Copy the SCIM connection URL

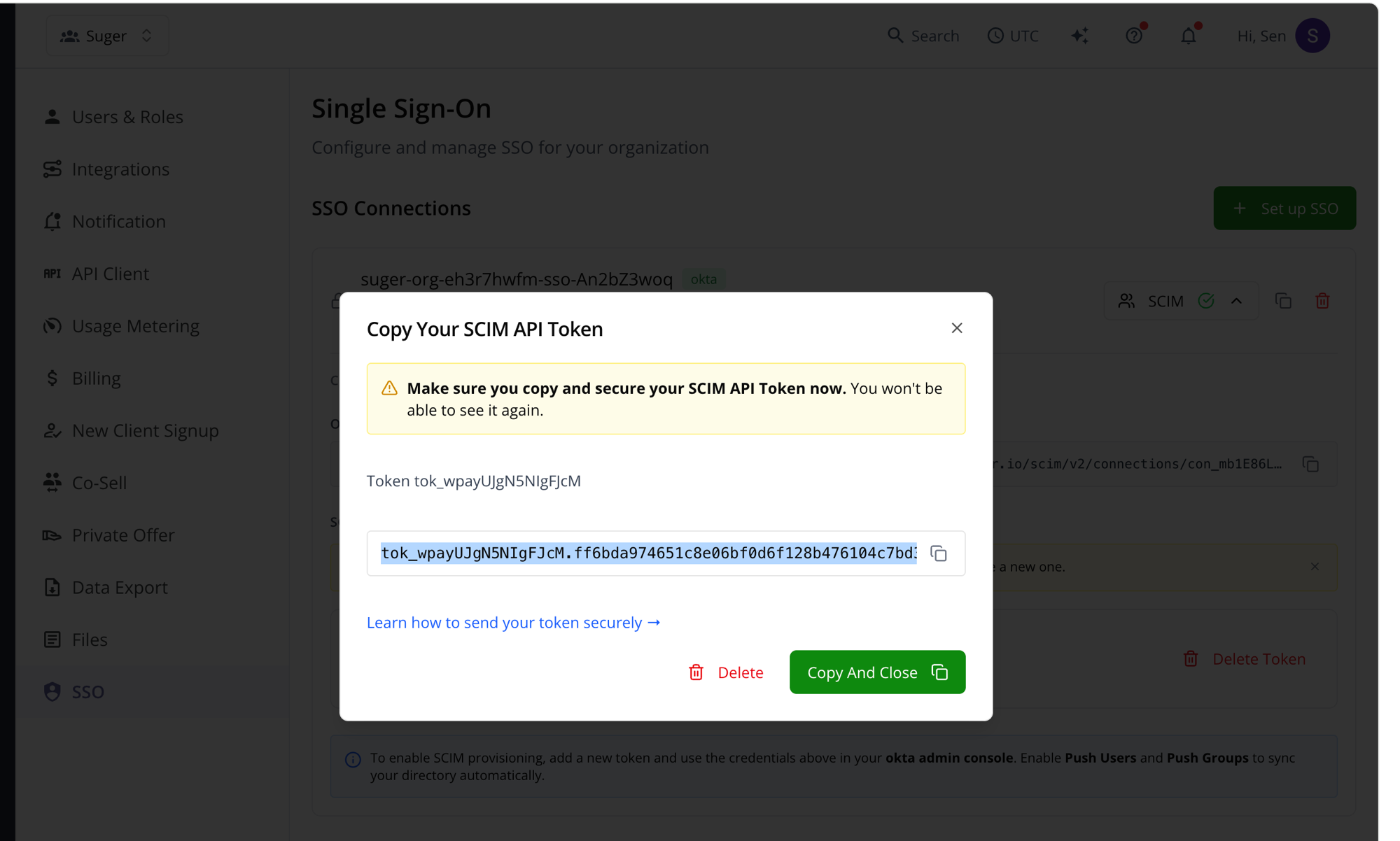tap(1310, 464)
